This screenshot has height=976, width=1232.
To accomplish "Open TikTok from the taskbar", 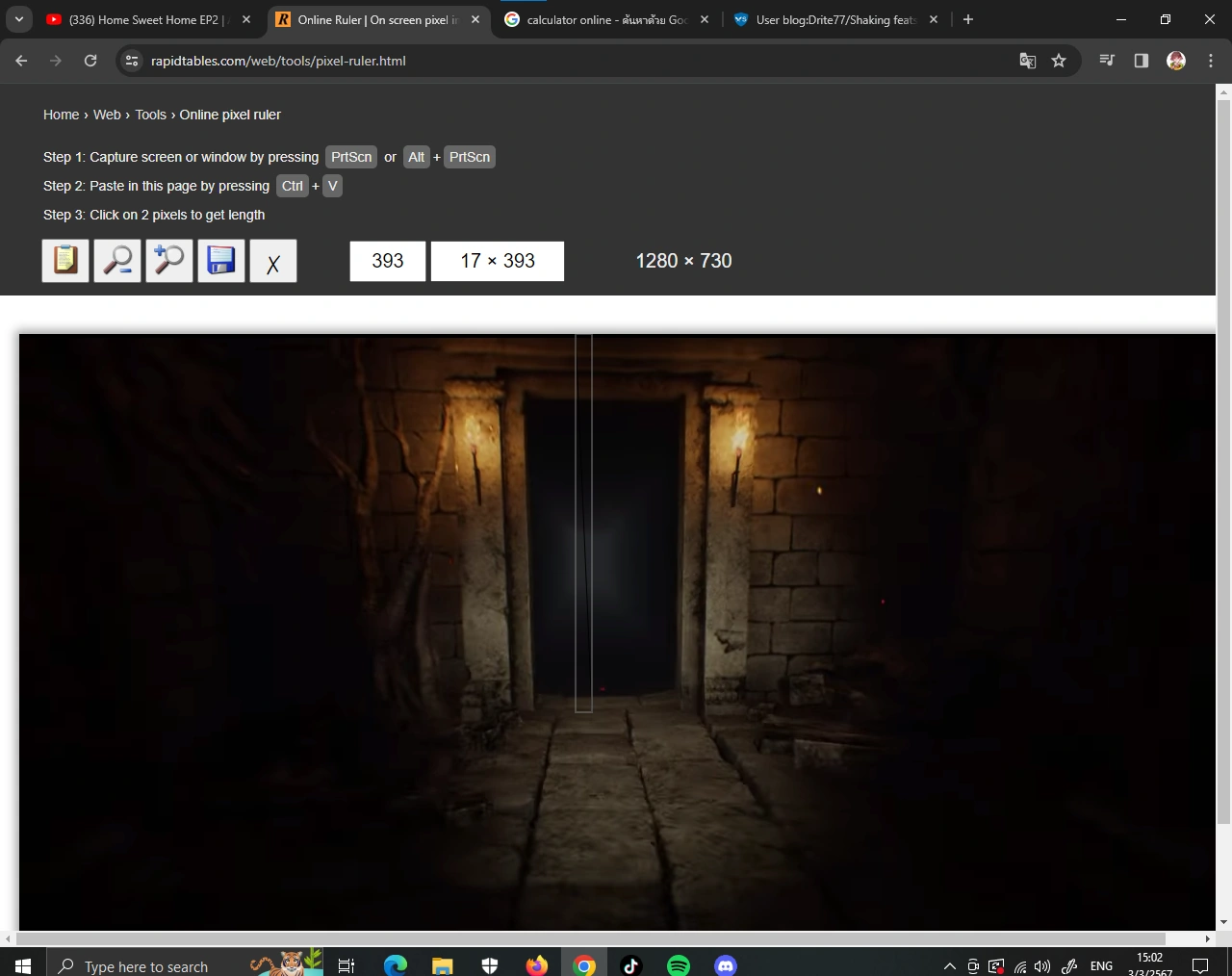I will click(x=630, y=965).
